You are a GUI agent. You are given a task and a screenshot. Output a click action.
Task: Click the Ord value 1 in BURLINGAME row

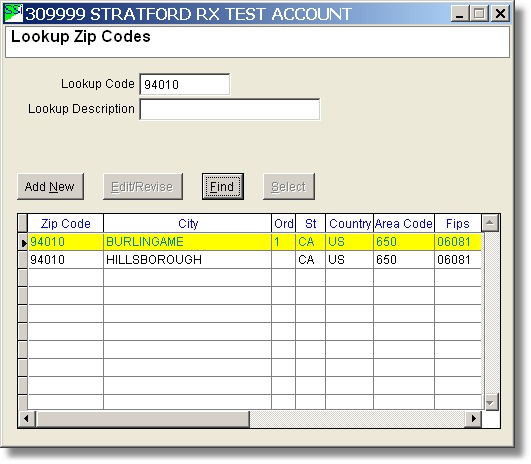pos(283,242)
